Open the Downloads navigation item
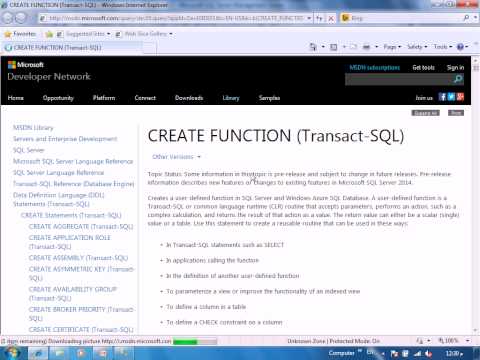This screenshot has height=360, width=480. click(189, 98)
